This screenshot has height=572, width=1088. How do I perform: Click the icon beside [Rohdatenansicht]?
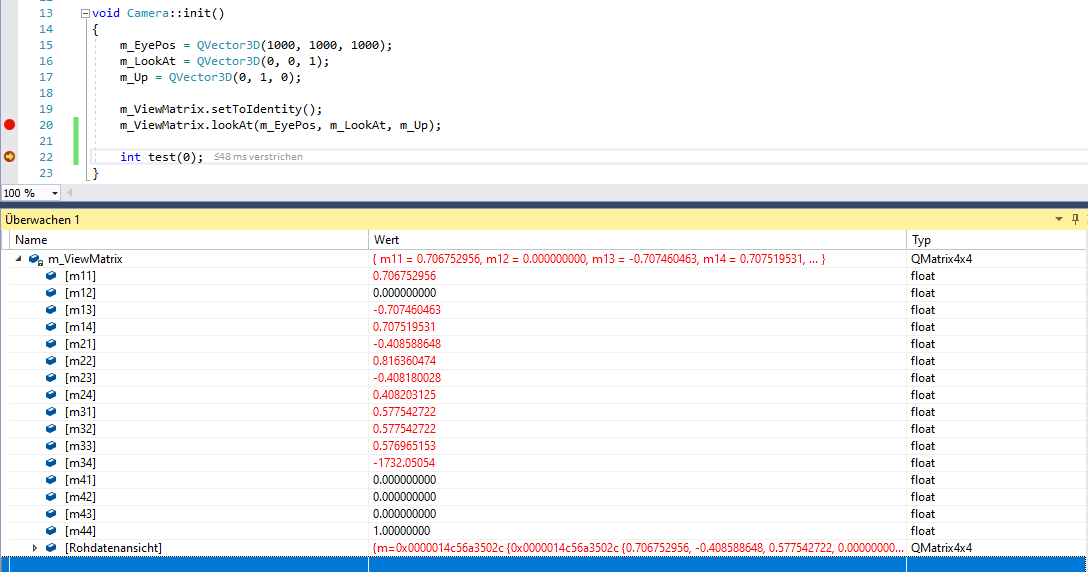tap(51, 548)
